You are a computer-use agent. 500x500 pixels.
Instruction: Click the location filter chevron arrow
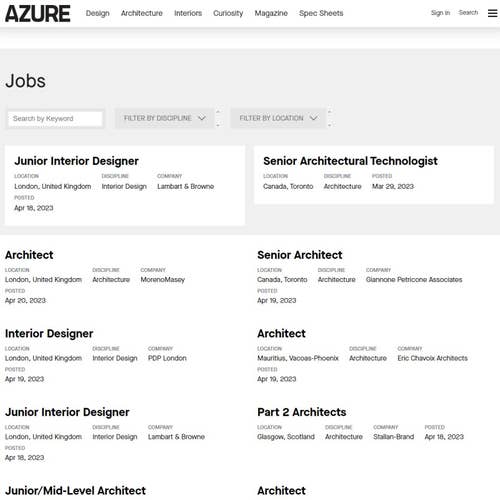313,118
